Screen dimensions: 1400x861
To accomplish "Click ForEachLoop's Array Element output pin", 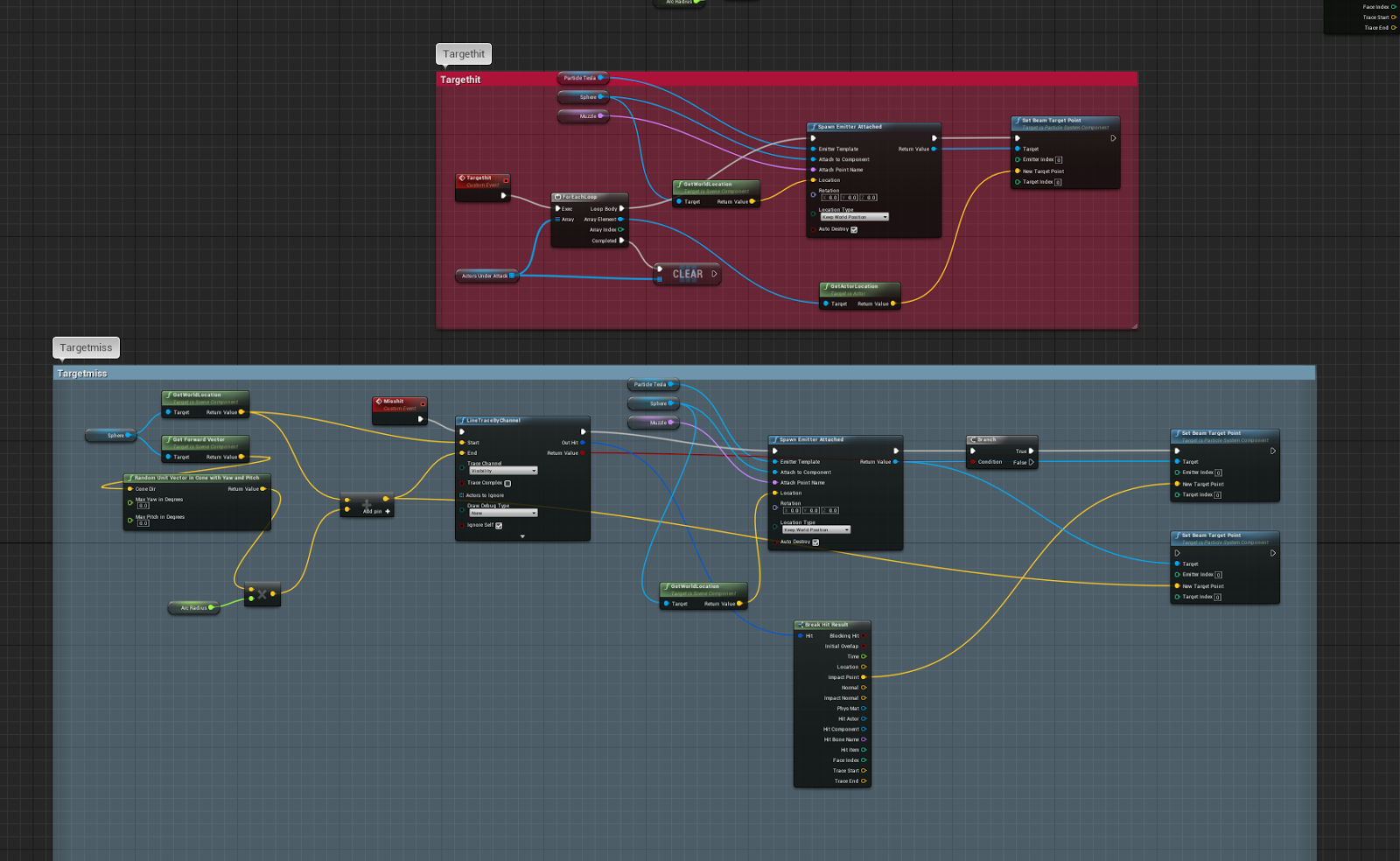I will [621, 219].
